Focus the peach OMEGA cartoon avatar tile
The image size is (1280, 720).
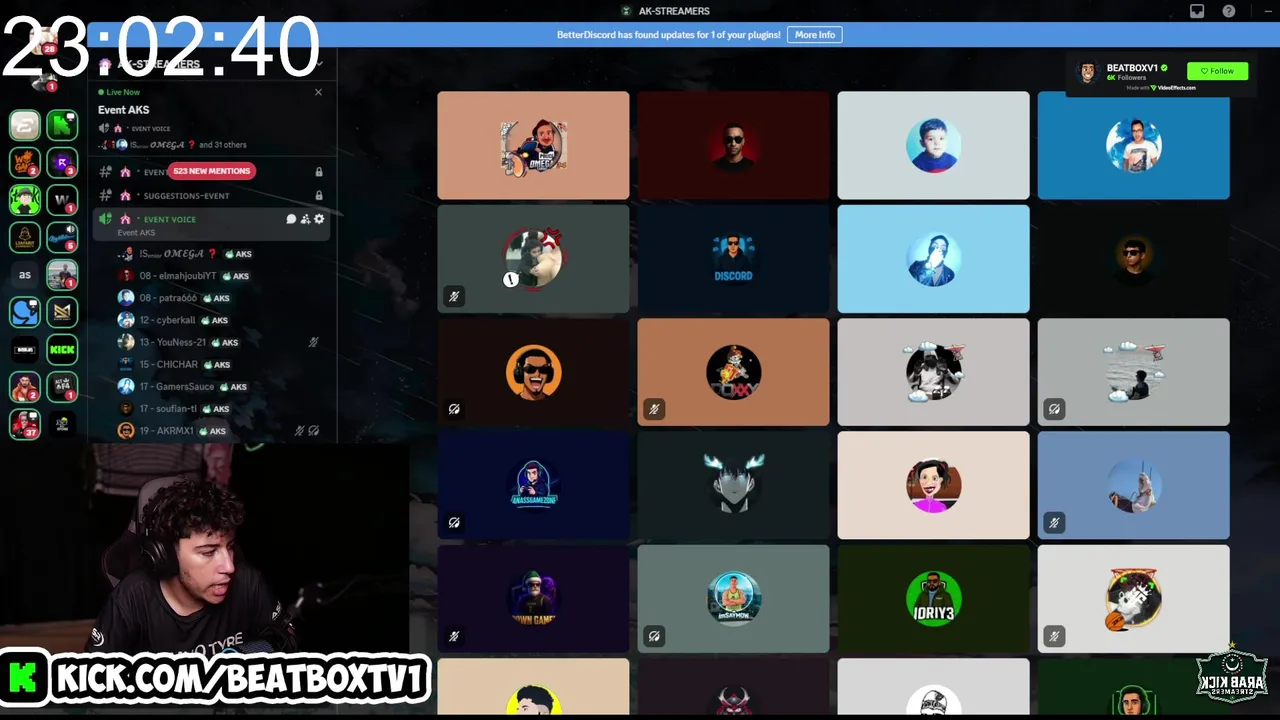click(x=533, y=146)
